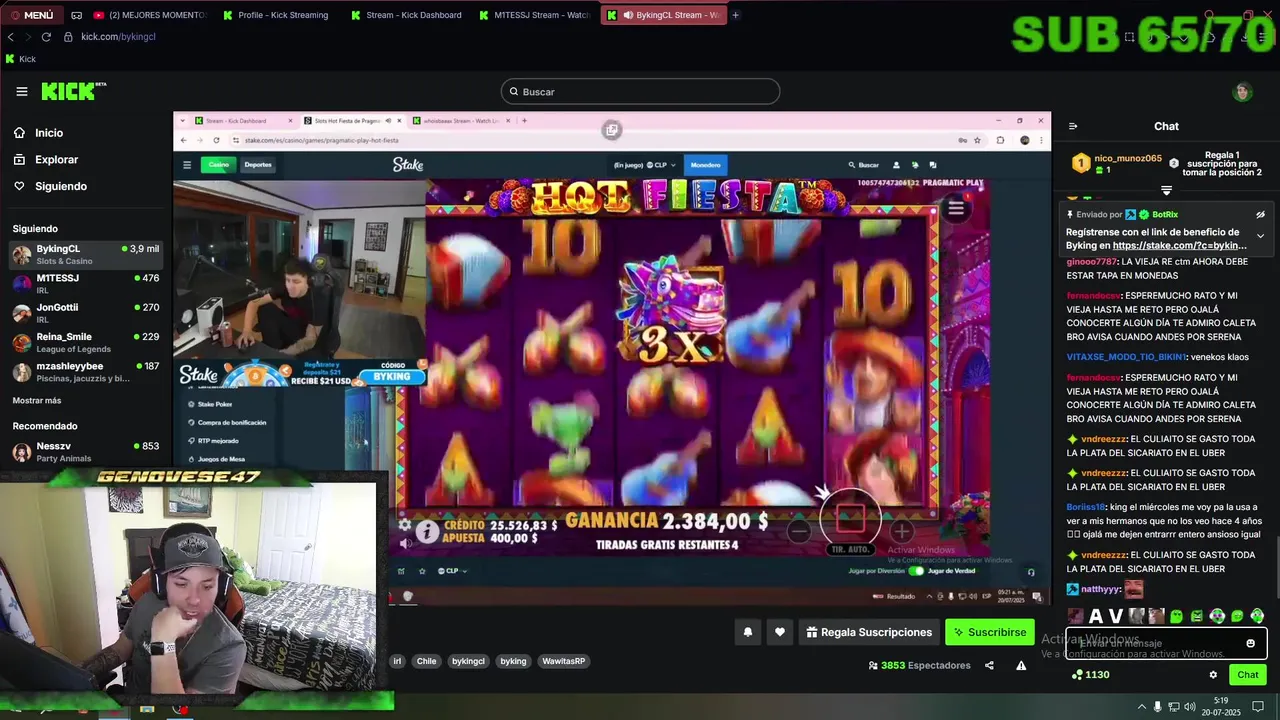Image resolution: width=1280 pixels, height=720 pixels.
Task: Go back to previous page
Action: (11, 37)
